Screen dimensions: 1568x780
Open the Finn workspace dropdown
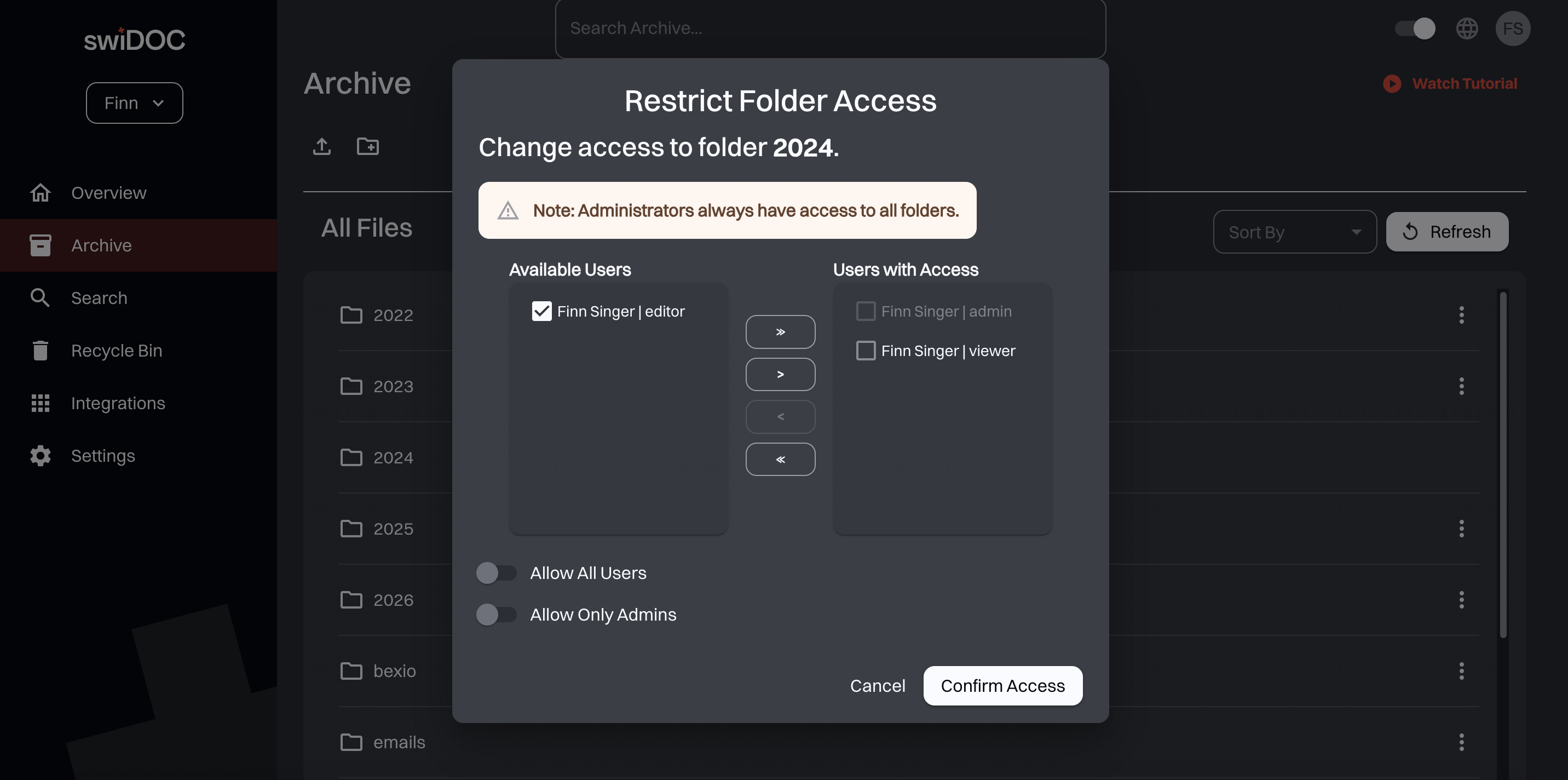coord(134,103)
